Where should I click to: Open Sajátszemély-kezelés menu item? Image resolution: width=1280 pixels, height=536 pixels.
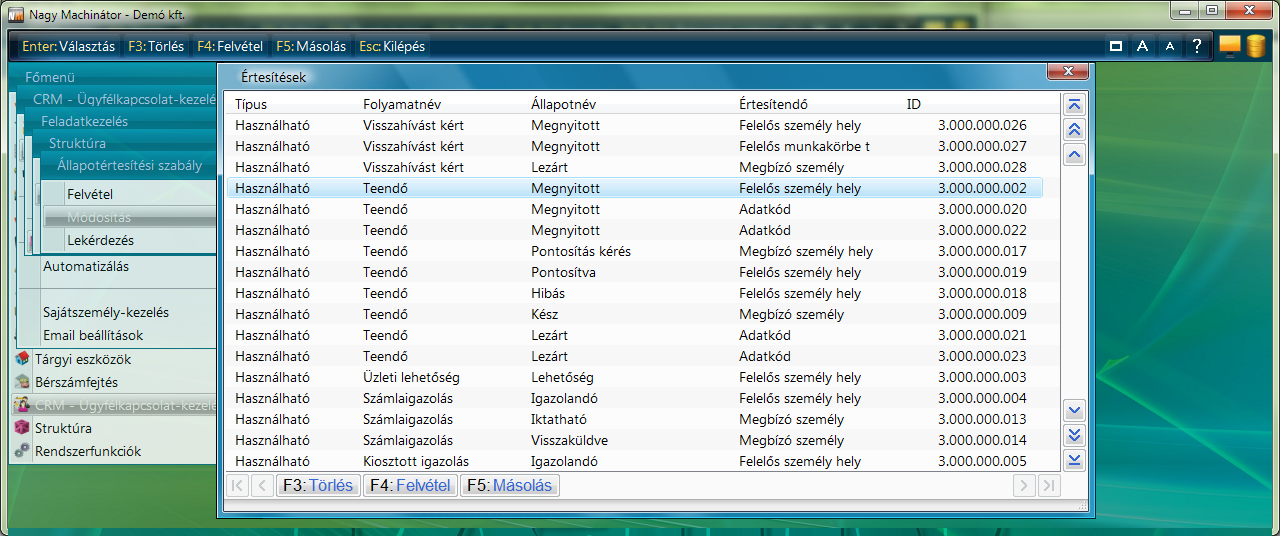tap(106, 312)
